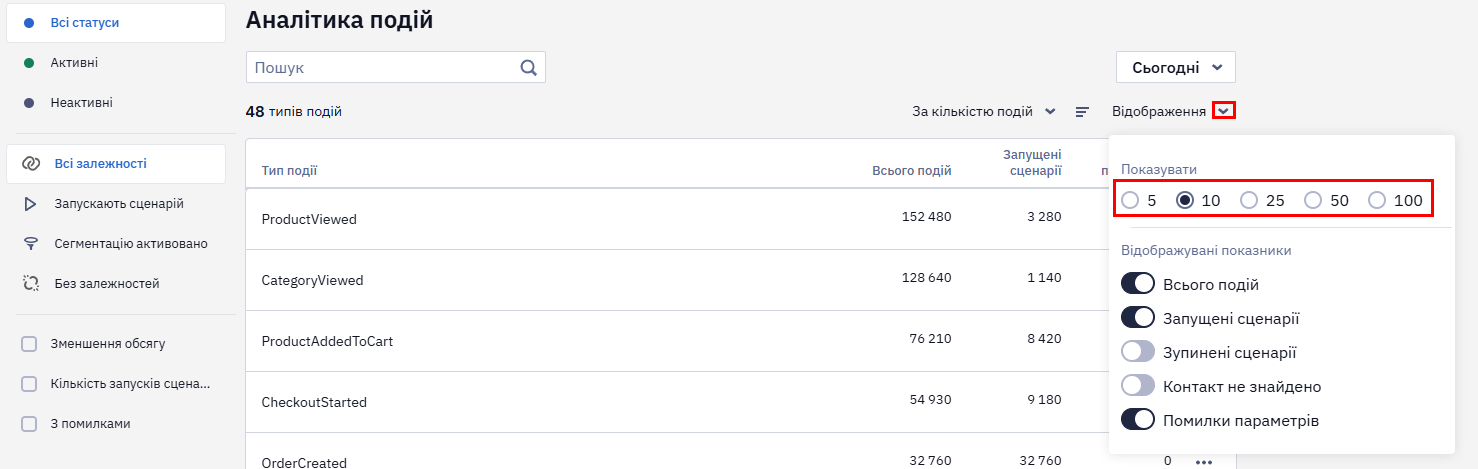Viewport: 1478px width, 469px height.
Task: Click the 1 140 launched scenarios value
Action: (1044, 278)
